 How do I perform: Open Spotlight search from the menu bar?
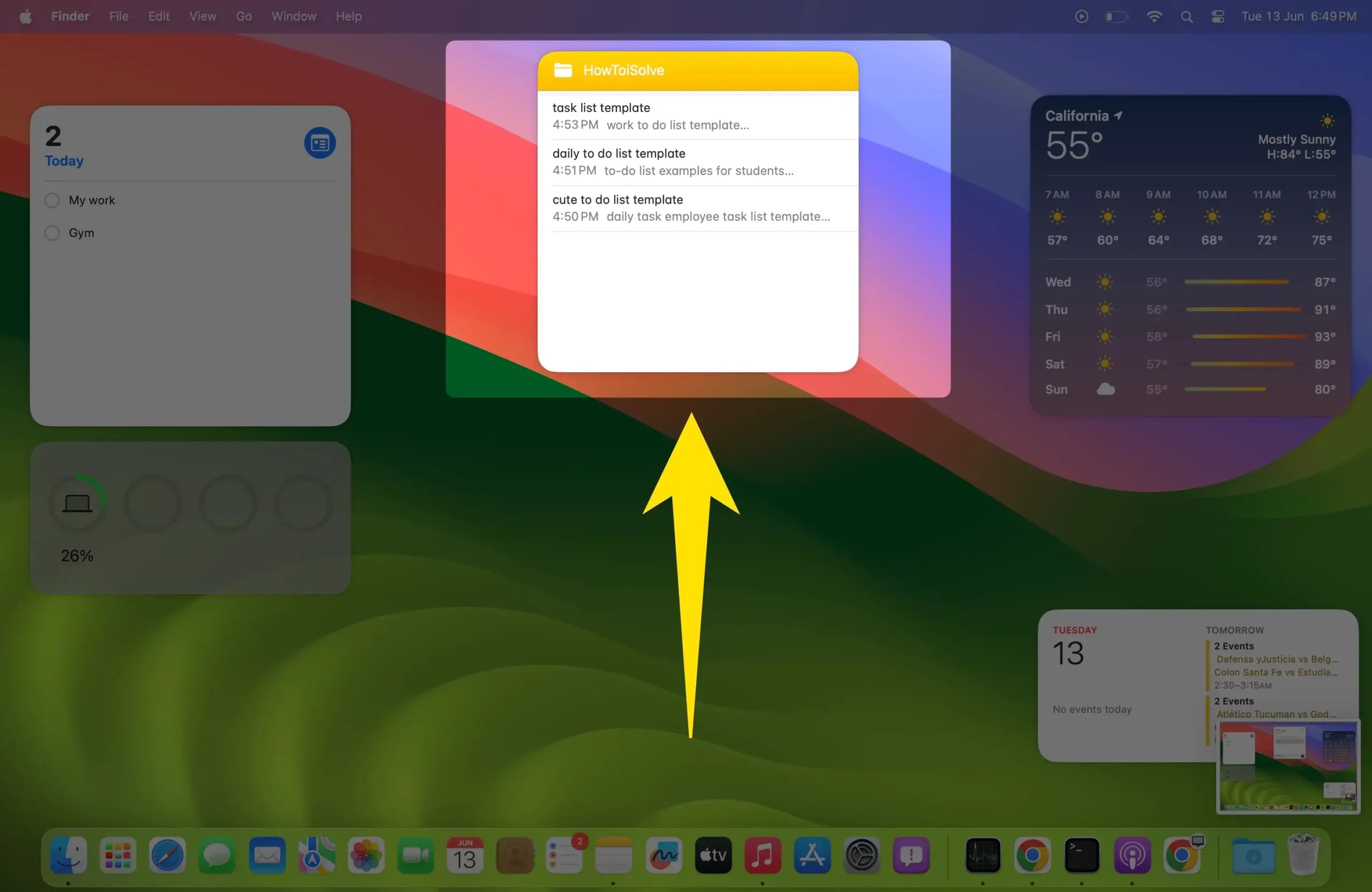(x=1186, y=16)
